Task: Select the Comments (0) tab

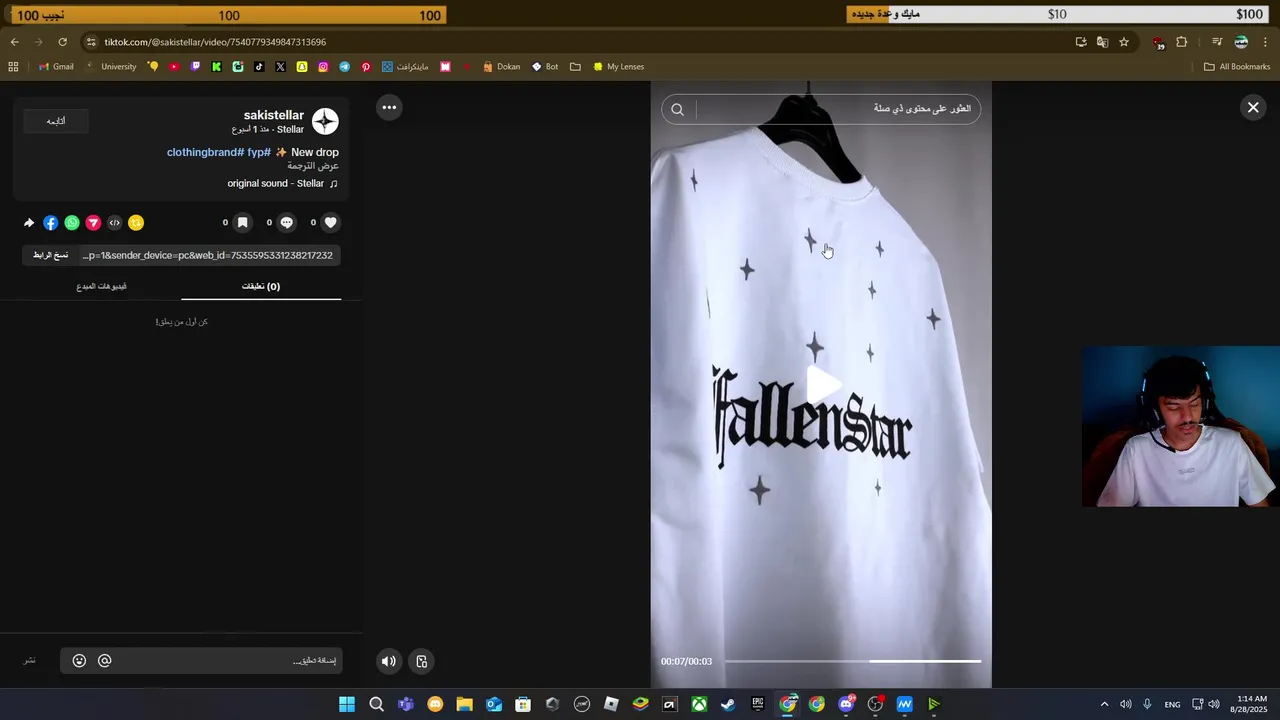Action: [261, 287]
